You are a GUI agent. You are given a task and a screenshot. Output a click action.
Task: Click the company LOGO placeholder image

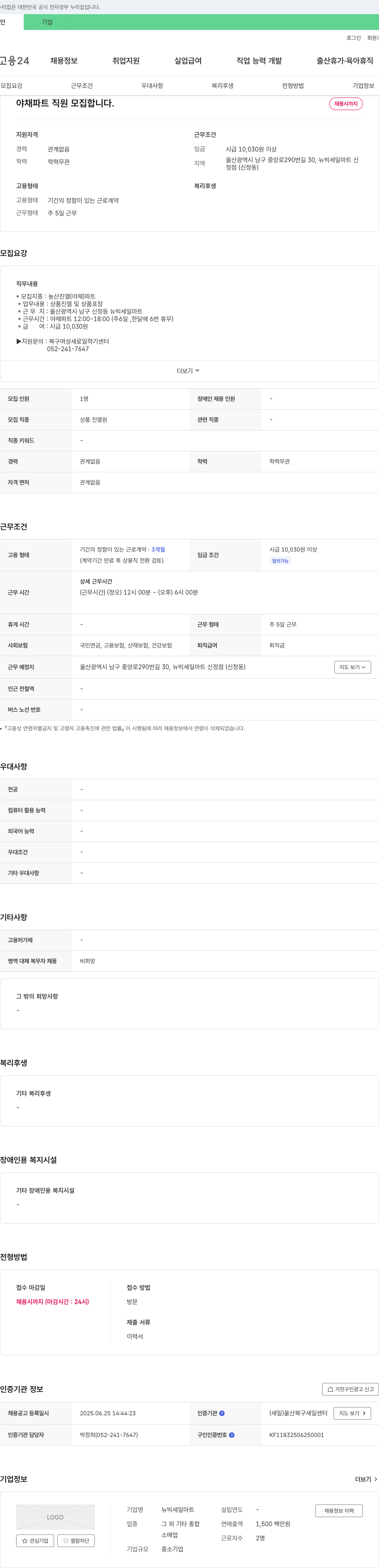(55, 1517)
